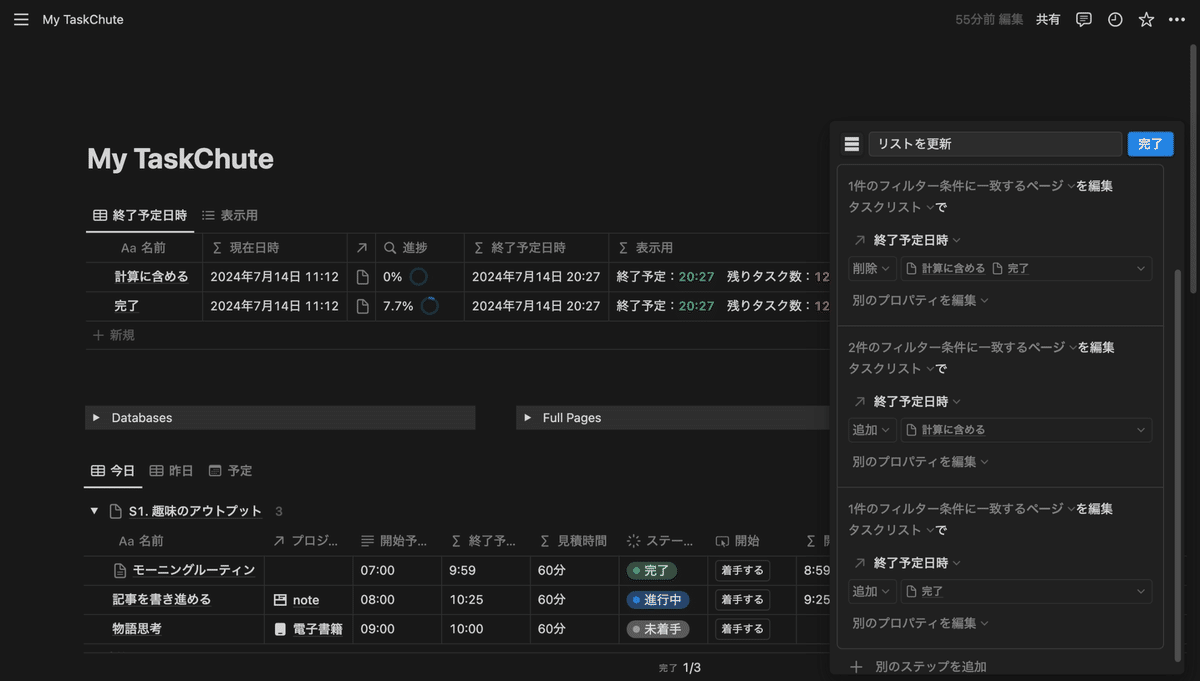Open the 削除 action dropdown
Viewport: 1200px width, 681px height.
click(x=871, y=268)
